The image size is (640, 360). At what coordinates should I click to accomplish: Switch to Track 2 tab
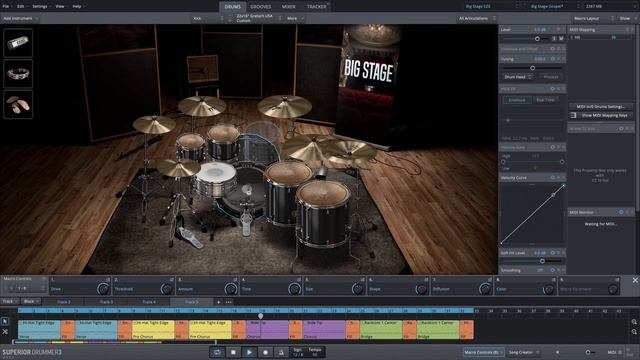64,302
